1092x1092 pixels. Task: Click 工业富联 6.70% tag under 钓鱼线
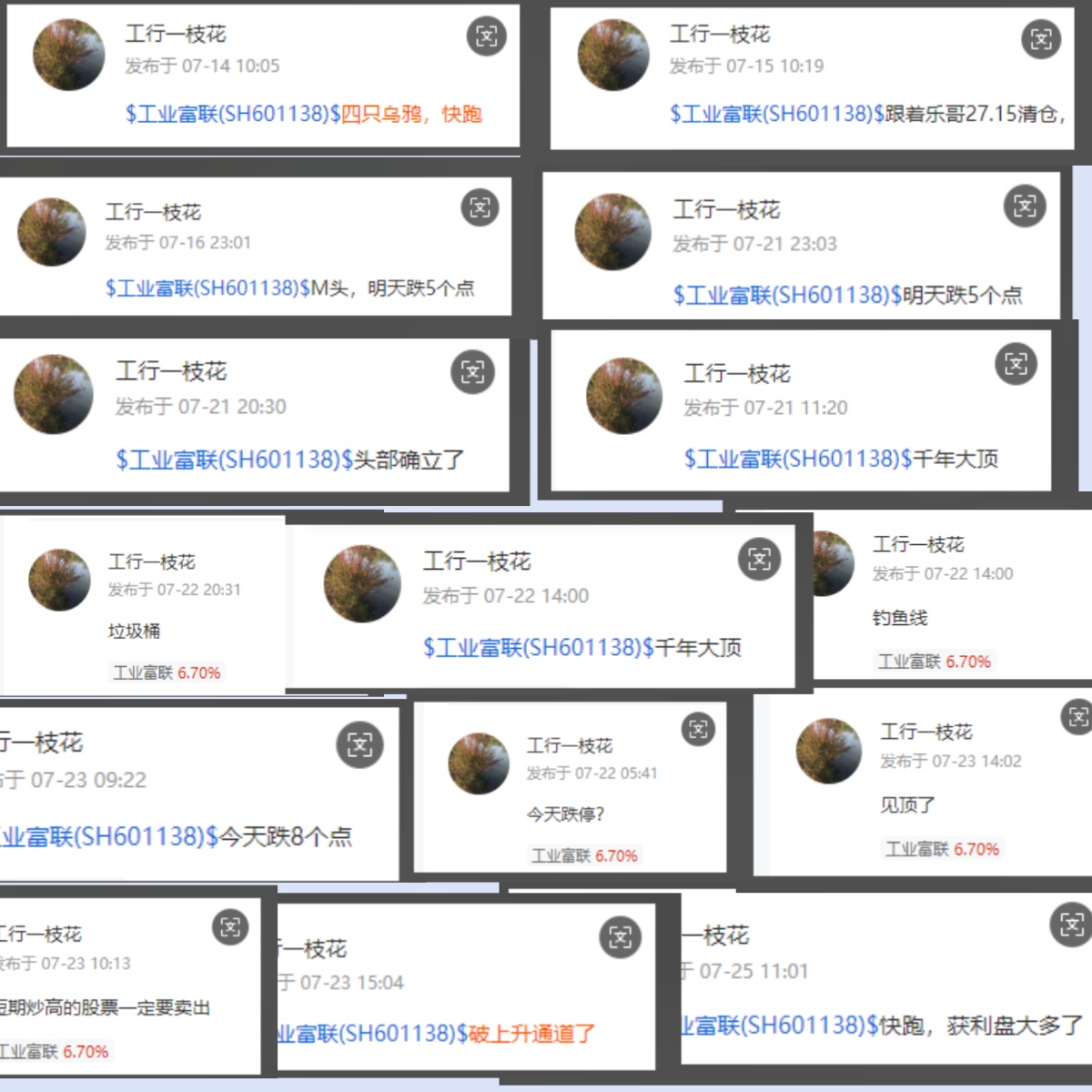pos(934,662)
